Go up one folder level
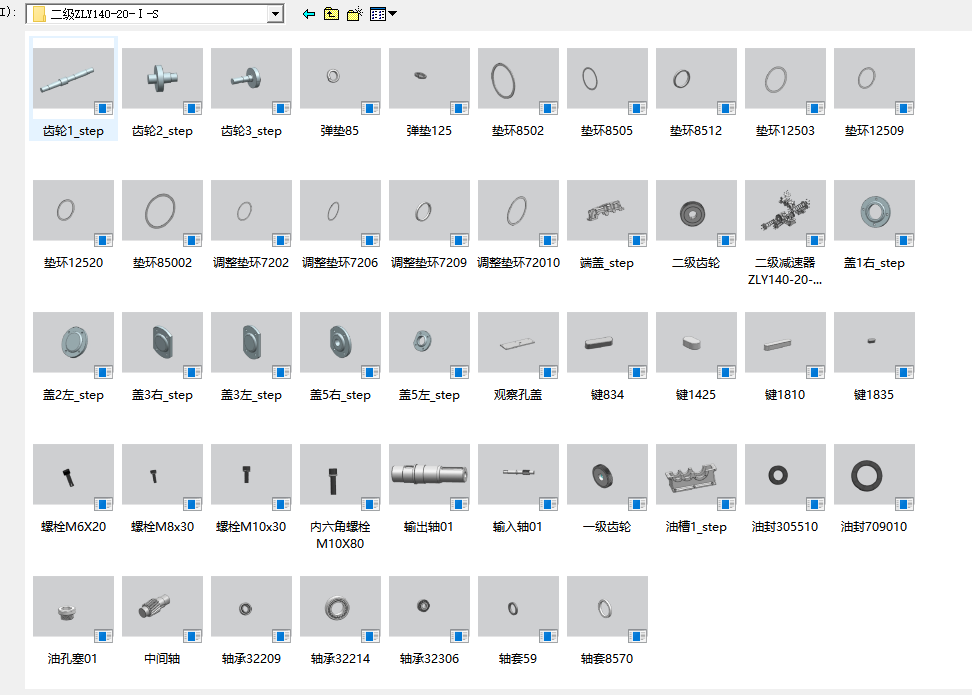 pos(332,14)
